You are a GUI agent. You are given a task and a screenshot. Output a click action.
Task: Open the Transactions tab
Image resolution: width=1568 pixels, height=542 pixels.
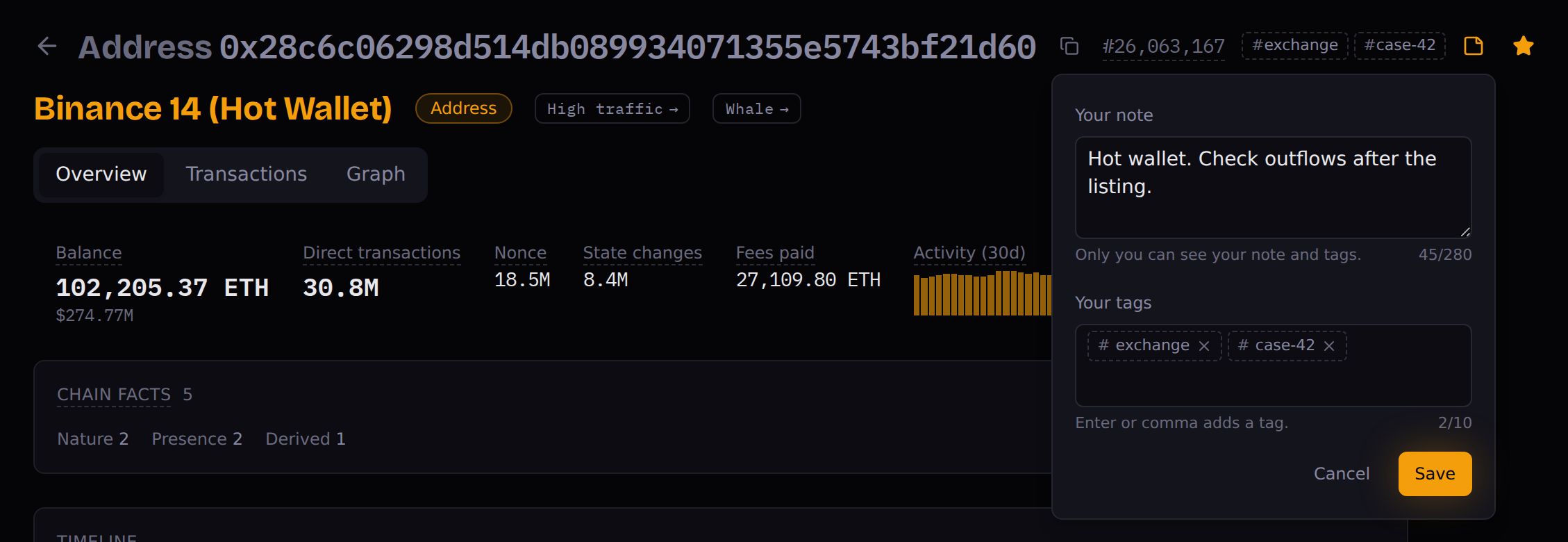point(247,174)
